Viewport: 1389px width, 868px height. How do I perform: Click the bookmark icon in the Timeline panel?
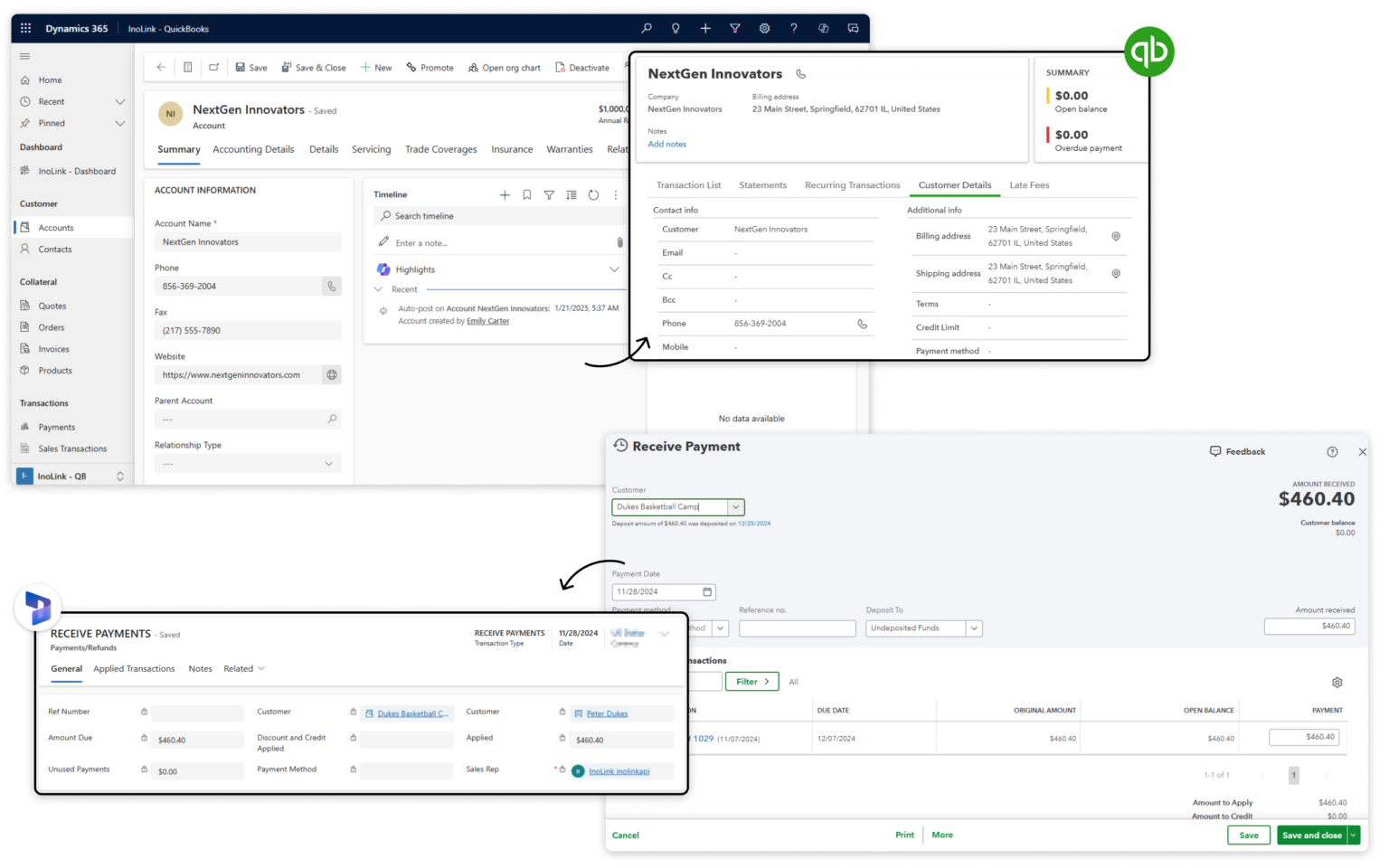(527, 194)
